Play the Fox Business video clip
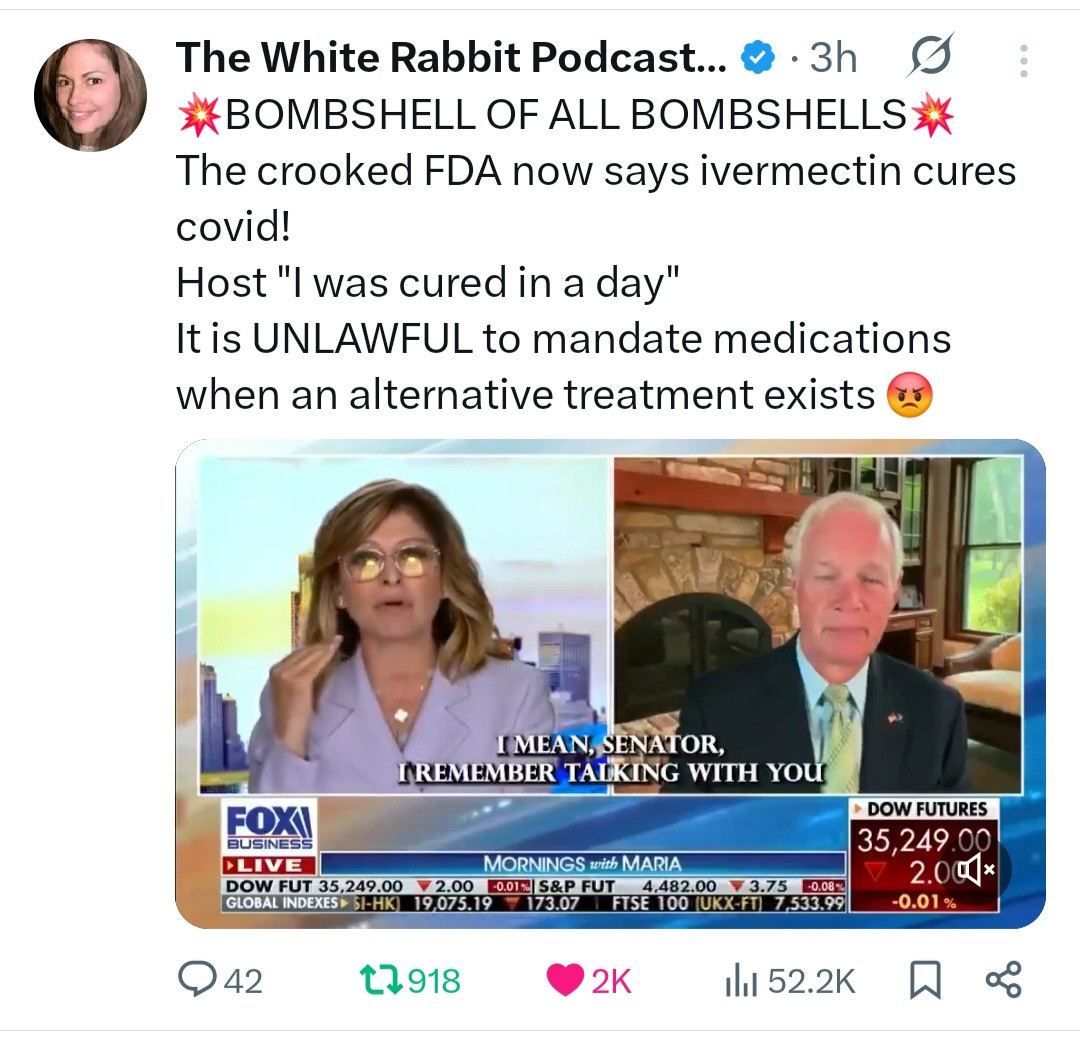 coord(610,683)
